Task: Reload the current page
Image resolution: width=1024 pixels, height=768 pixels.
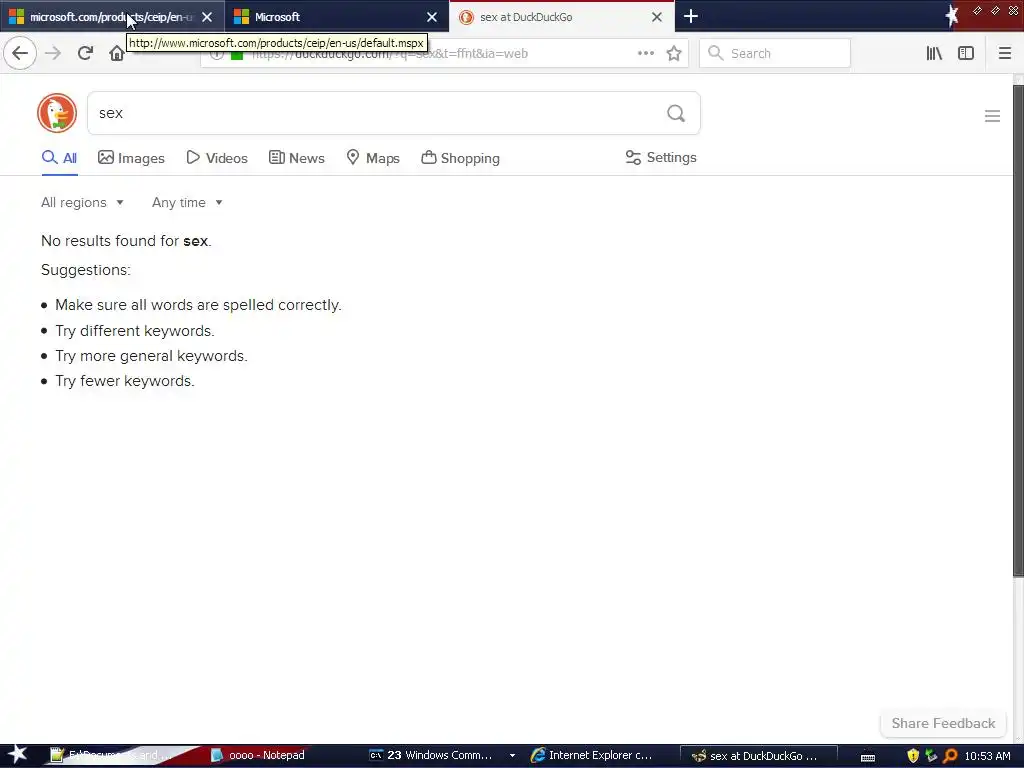Action: [85, 53]
